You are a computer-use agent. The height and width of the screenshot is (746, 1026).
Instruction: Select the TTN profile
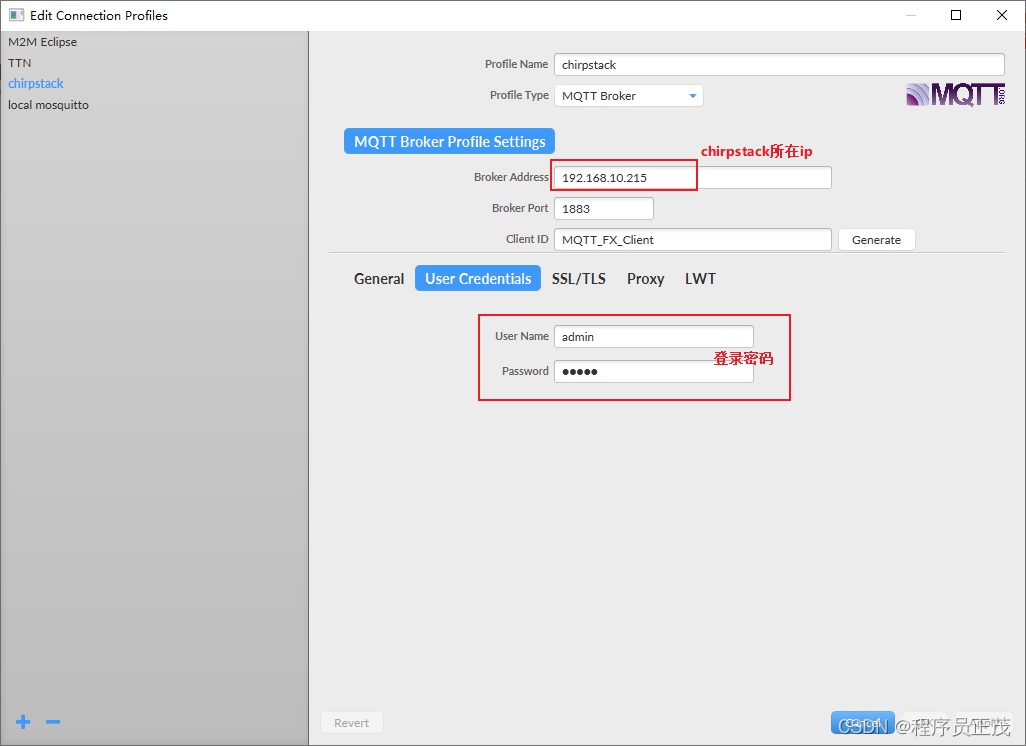(20, 63)
